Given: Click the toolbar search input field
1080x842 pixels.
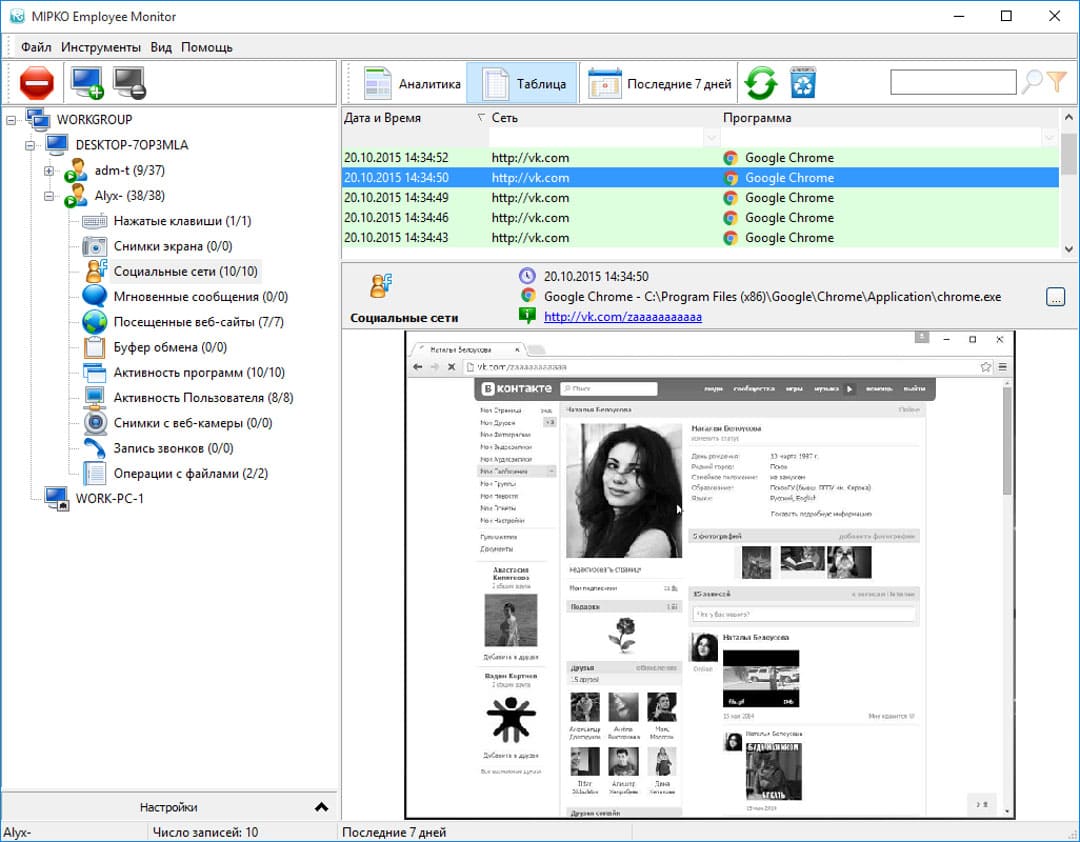Looking at the screenshot, I should pyautogui.click(x=953, y=83).
